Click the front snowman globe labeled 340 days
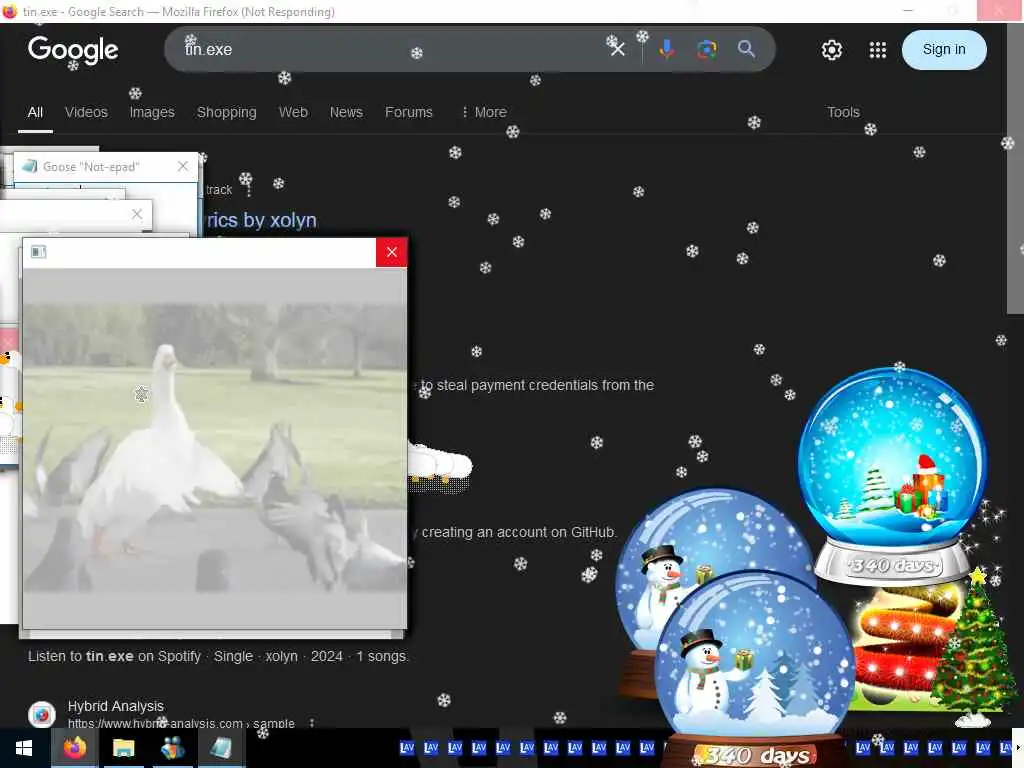This screenshot has height=768, width=1024. (756, 669)
